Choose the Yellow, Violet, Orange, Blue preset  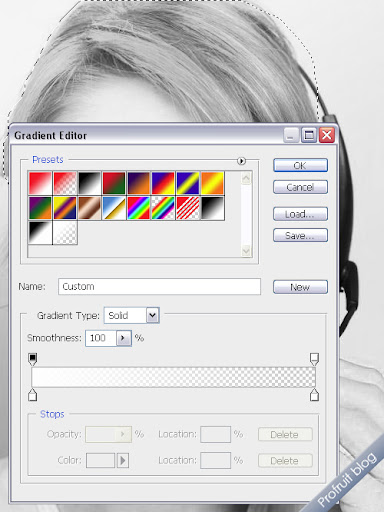[65, 208]
